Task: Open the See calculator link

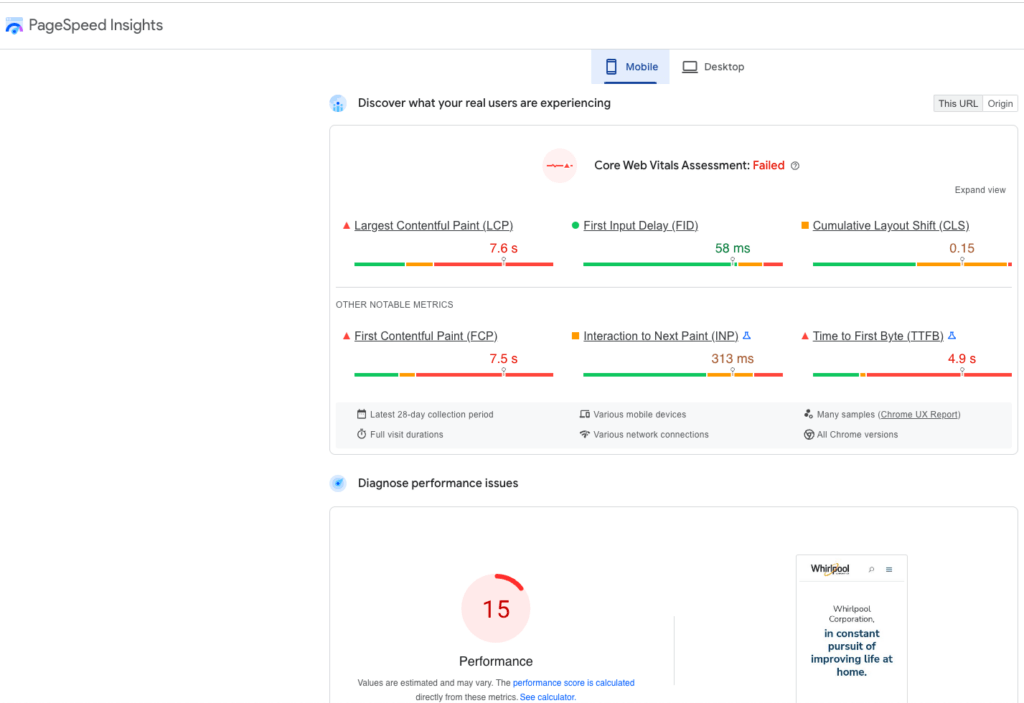Action: 546,697
